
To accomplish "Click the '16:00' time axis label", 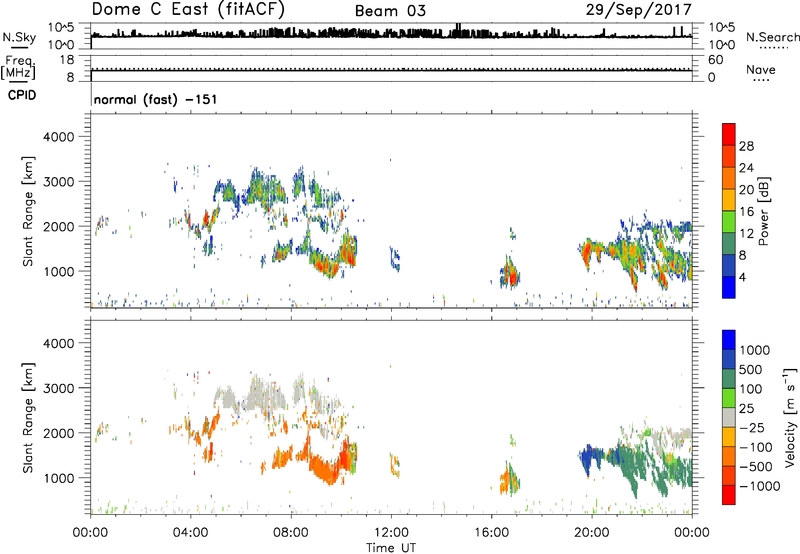I will point(491,533).
